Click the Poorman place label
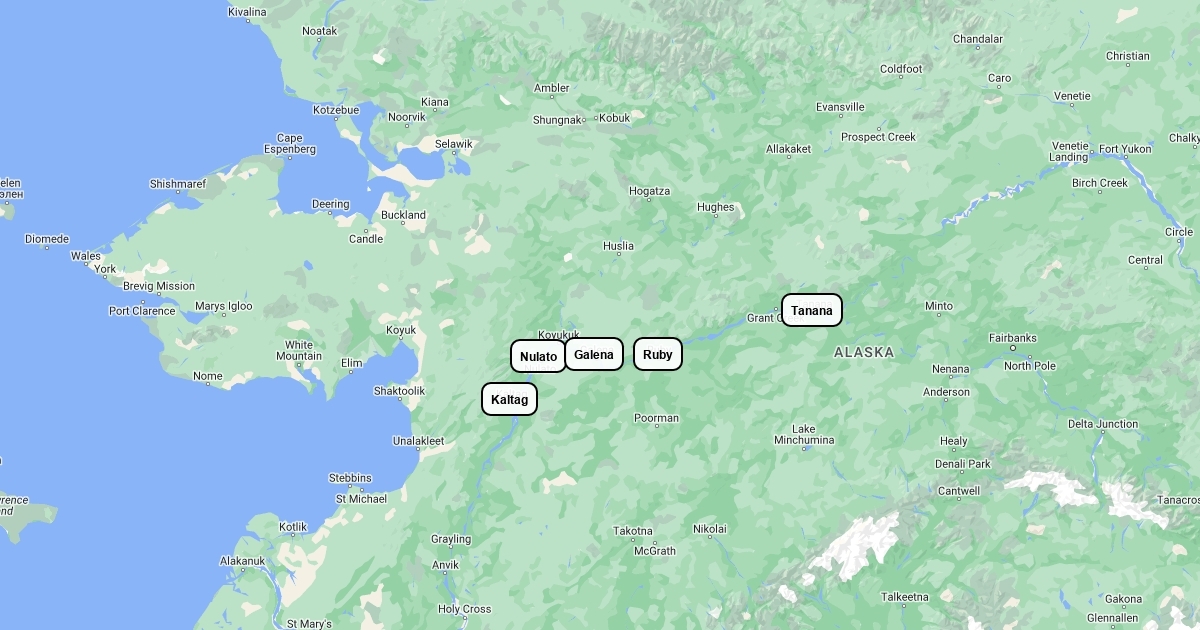This screenshot has width=1200, height=630. (x=656, y=419)
